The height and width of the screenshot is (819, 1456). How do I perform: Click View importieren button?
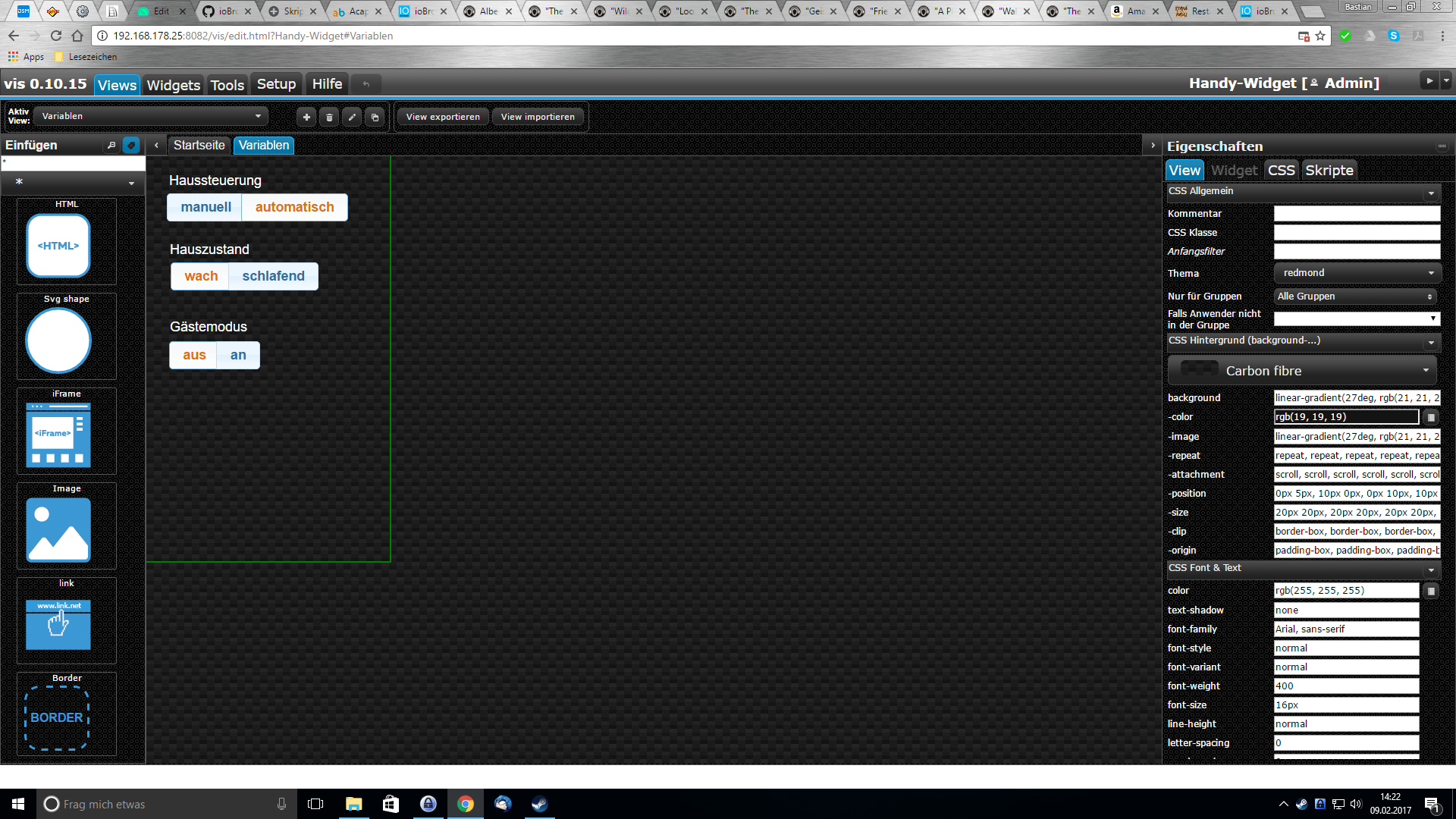pyautogui.click(x=538, y=117)
